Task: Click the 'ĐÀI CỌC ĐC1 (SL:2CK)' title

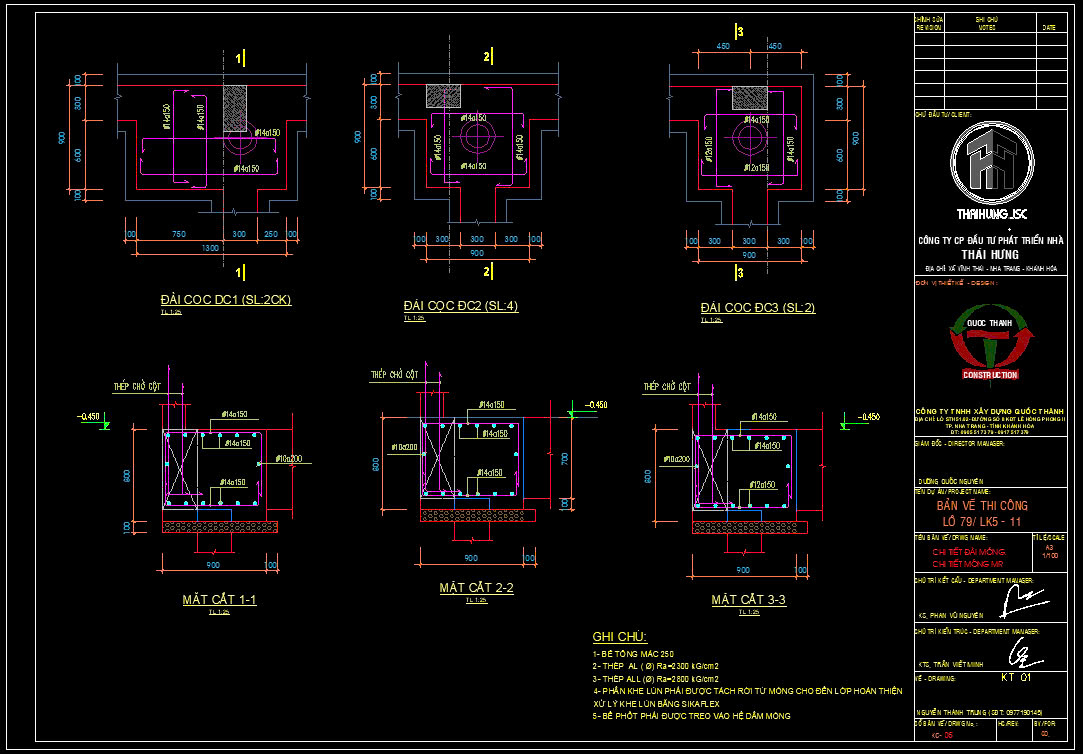Action: click(x=226, y=300)
